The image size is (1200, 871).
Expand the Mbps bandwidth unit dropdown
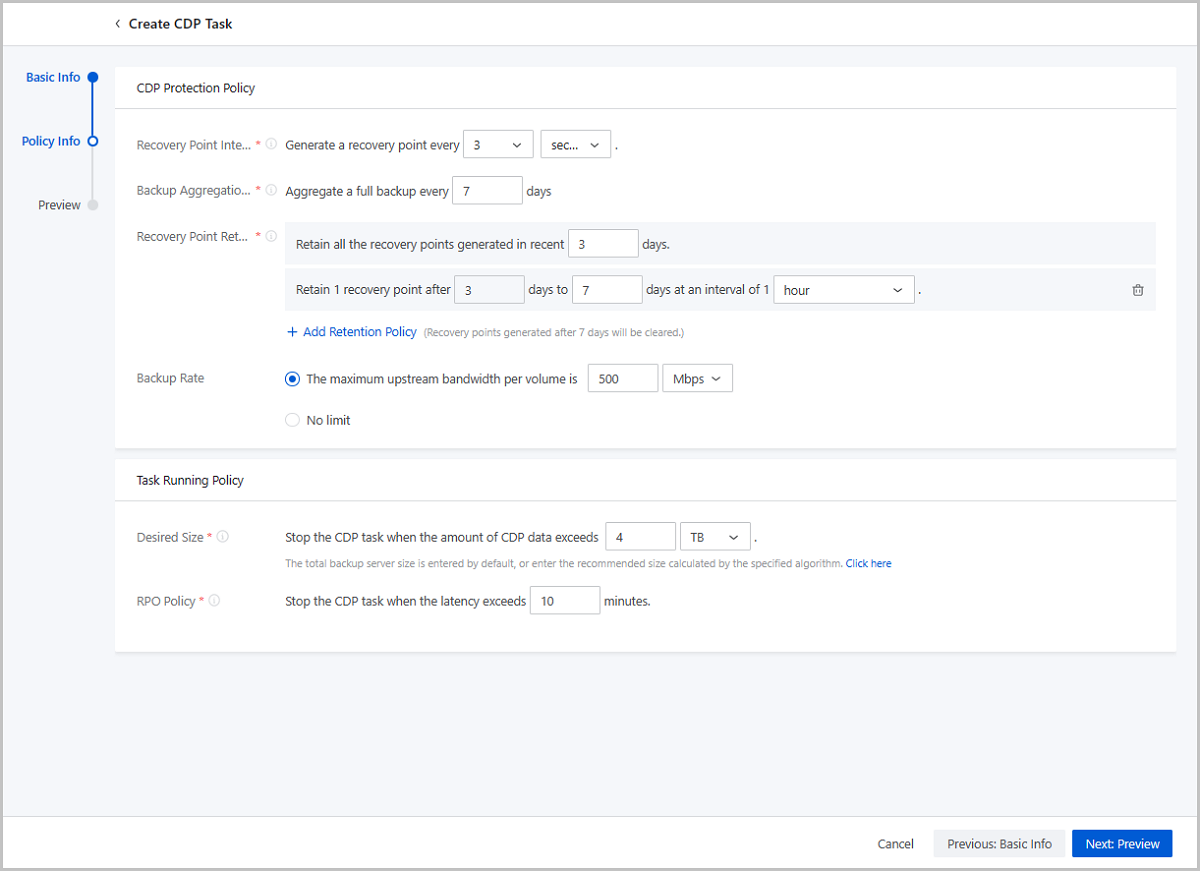click(697, 379)
